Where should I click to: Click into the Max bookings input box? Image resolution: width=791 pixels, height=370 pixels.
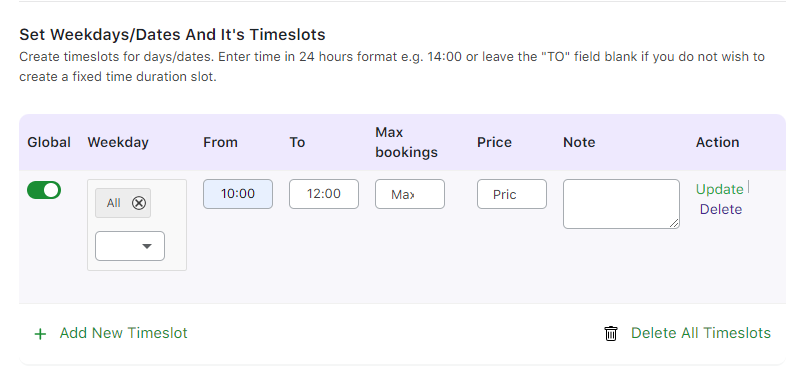point(410,194)
